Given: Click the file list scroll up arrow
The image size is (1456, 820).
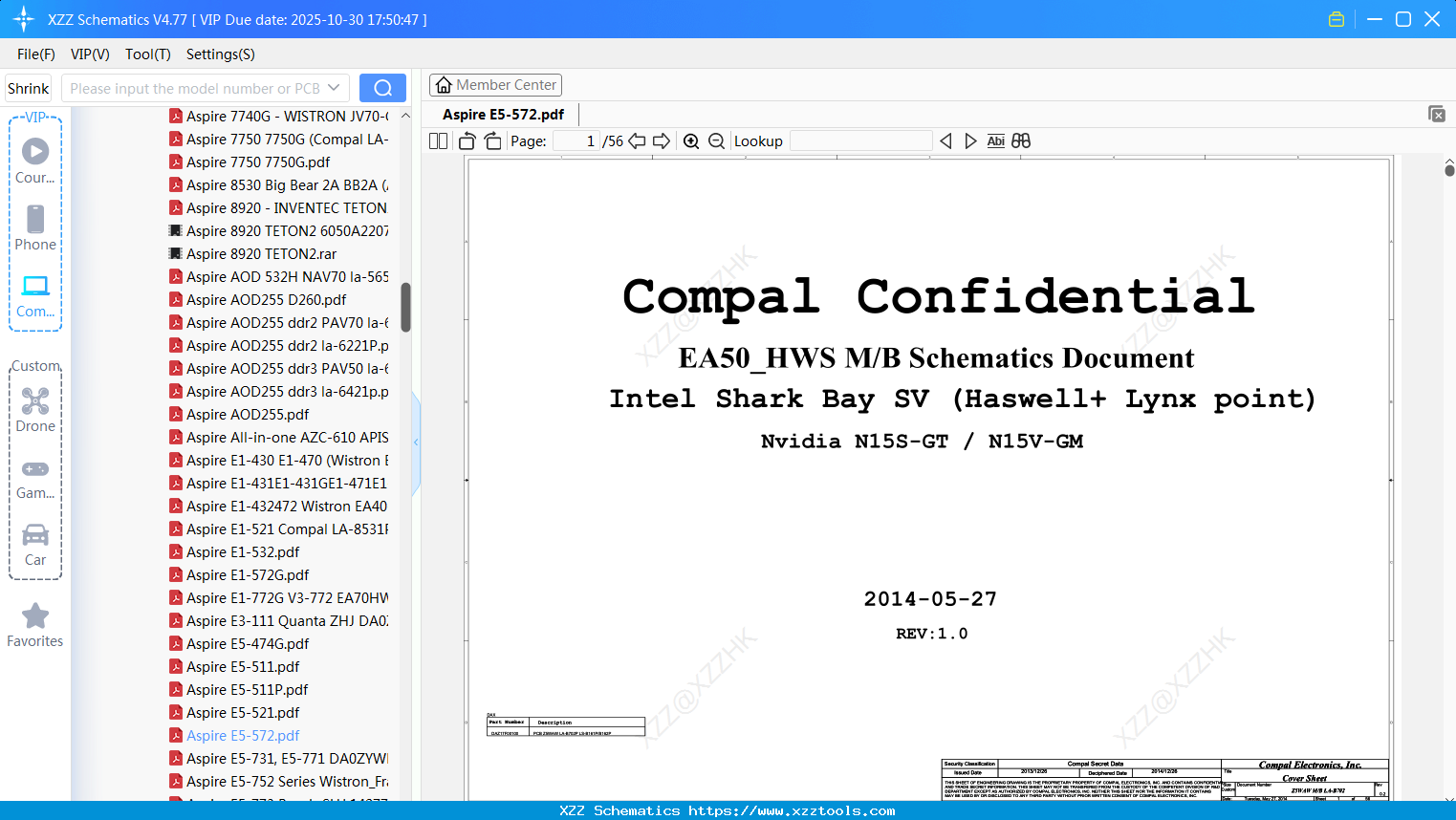Looking at the screenshot, I should pyautogui.click(x=405, y=116).
